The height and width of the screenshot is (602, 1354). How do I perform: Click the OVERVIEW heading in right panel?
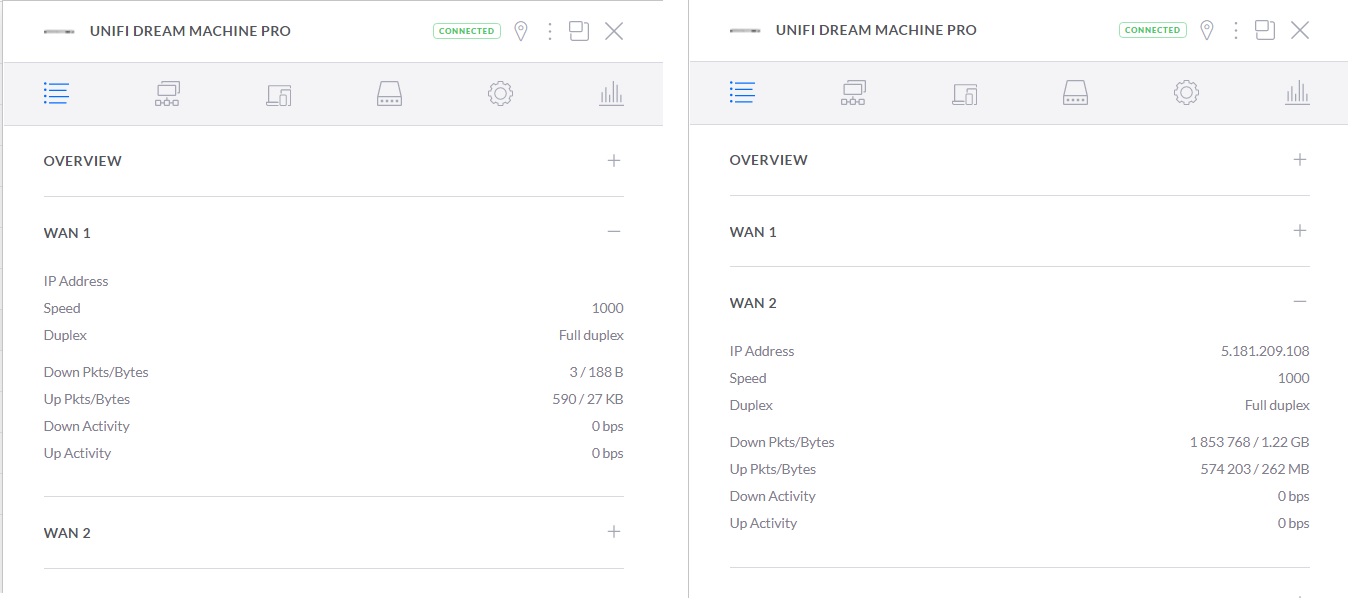point(769,160)
